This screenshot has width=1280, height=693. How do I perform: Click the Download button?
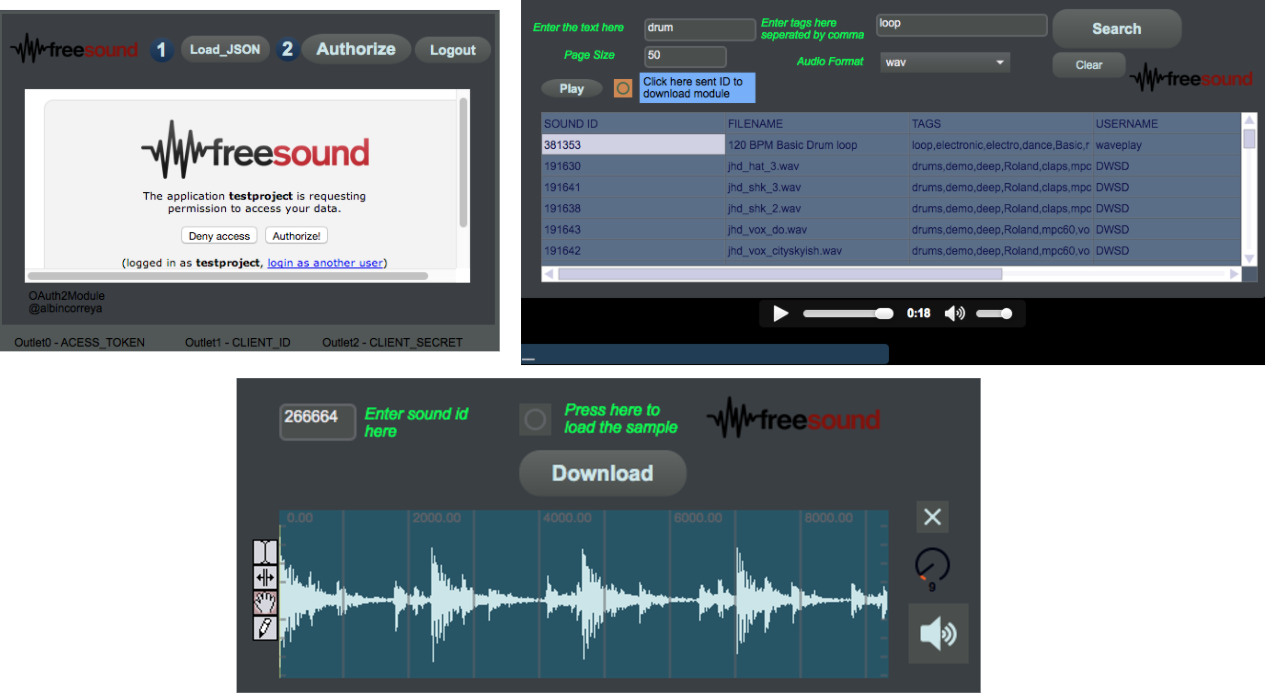click(603, 473)
